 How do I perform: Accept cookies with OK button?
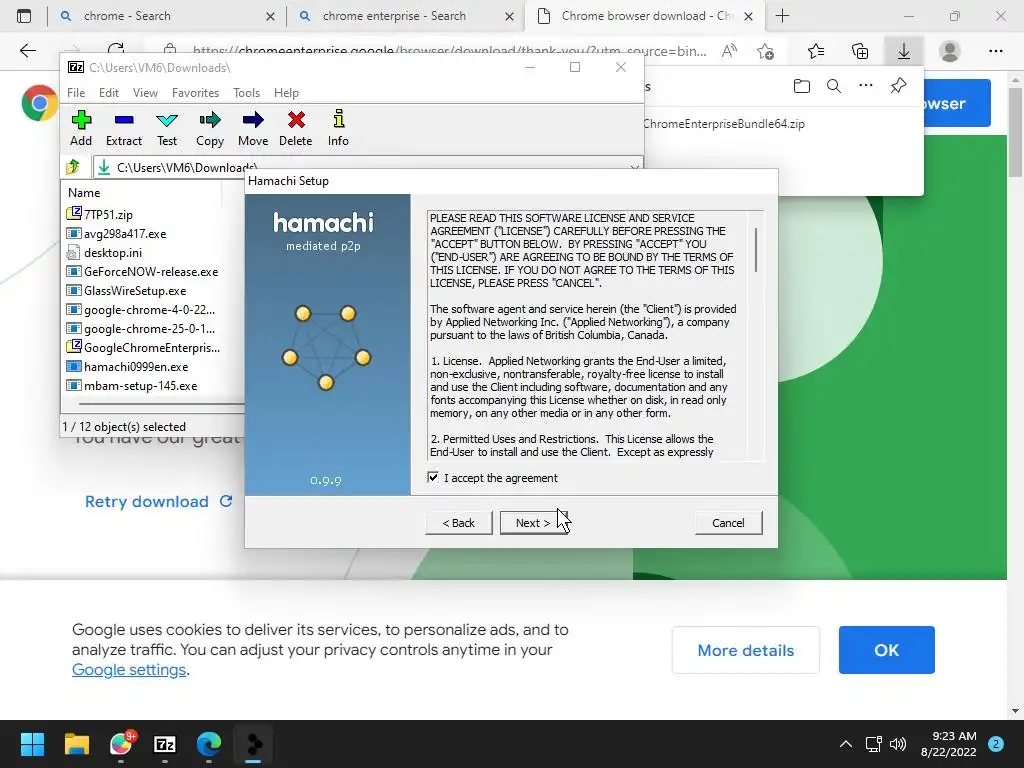[x=887, y=650]
